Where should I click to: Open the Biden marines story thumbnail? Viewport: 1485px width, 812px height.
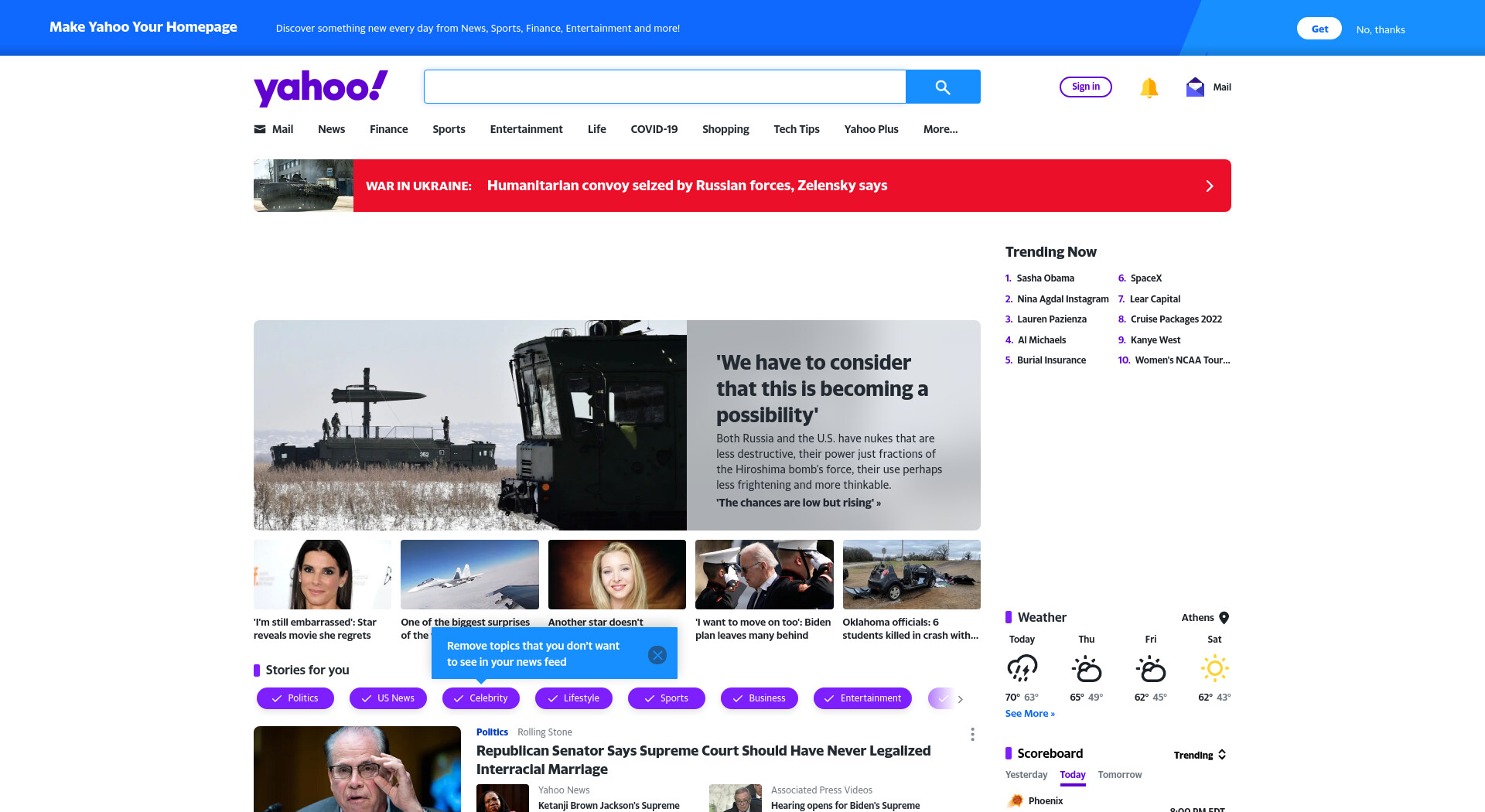[764, 575]
